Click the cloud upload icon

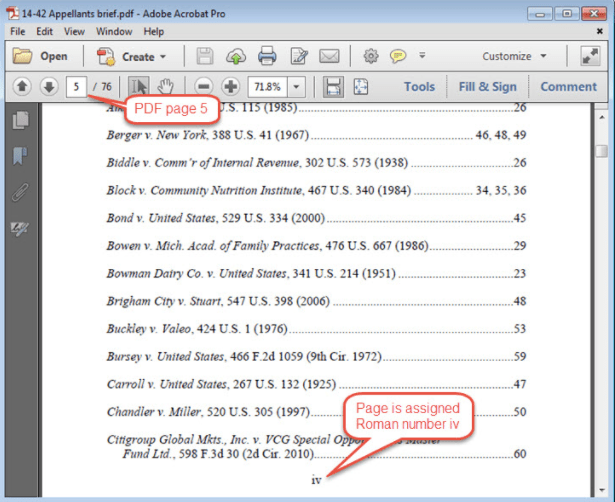236,56
